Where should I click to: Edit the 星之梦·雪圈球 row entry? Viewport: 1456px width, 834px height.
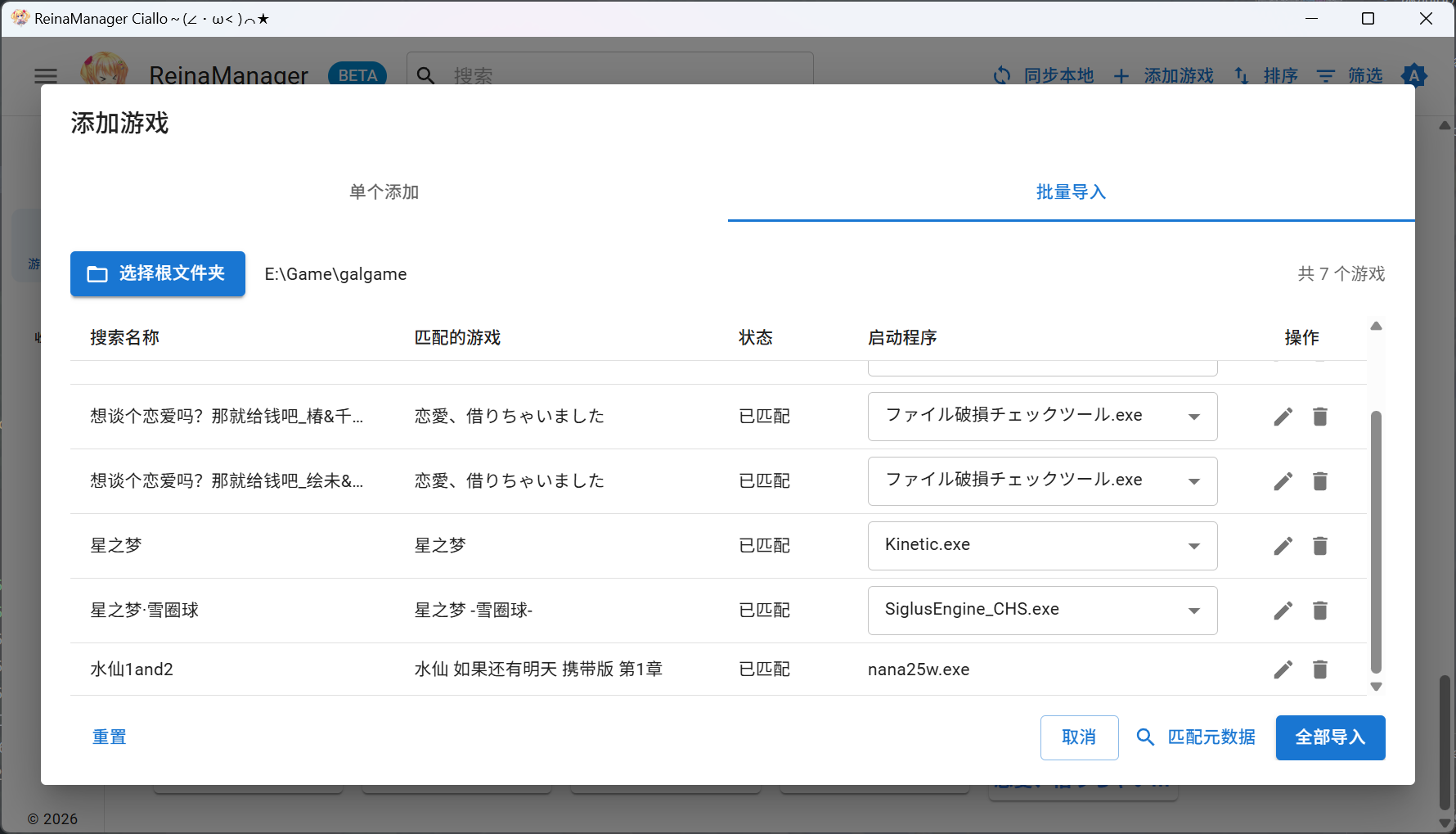[1283, 611]
